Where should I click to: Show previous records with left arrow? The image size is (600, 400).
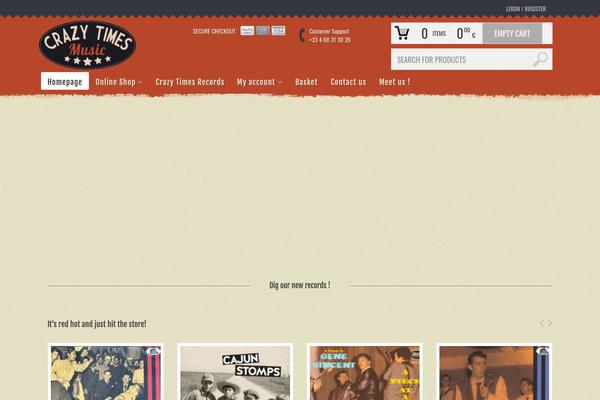click(541, 323)
